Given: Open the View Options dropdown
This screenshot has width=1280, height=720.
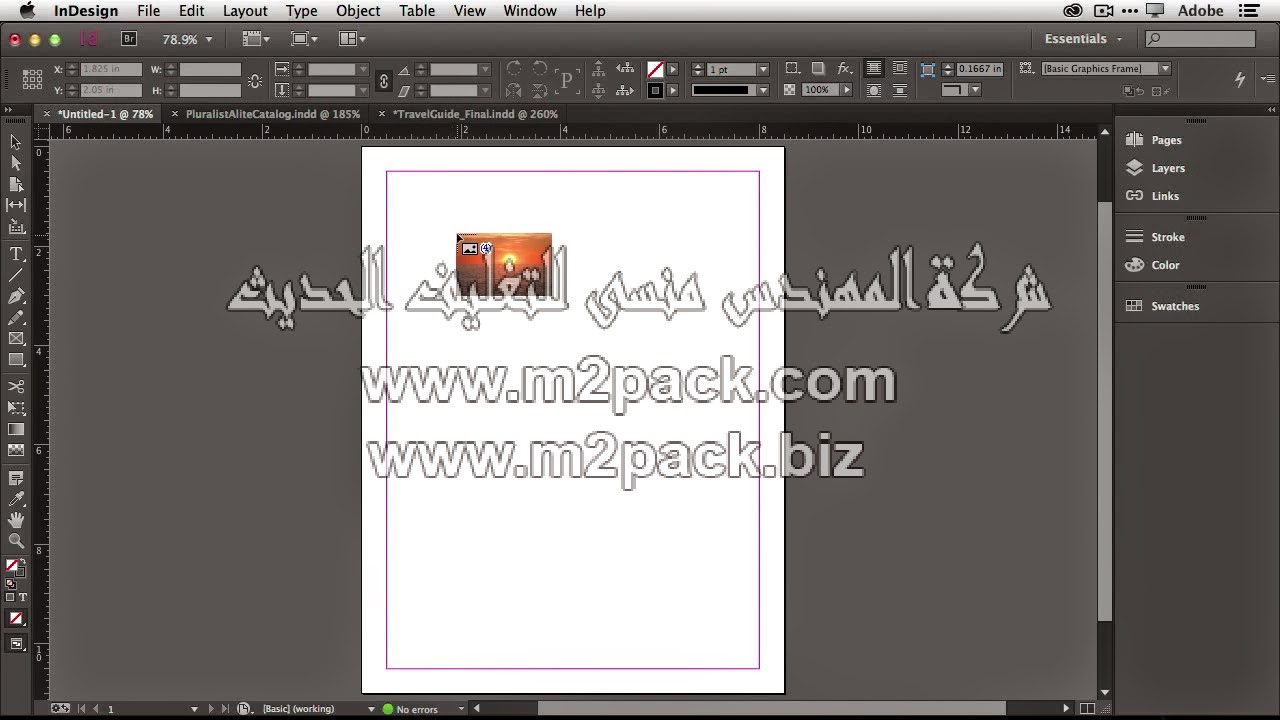Looking at the screenshot, I should [256, 39].
